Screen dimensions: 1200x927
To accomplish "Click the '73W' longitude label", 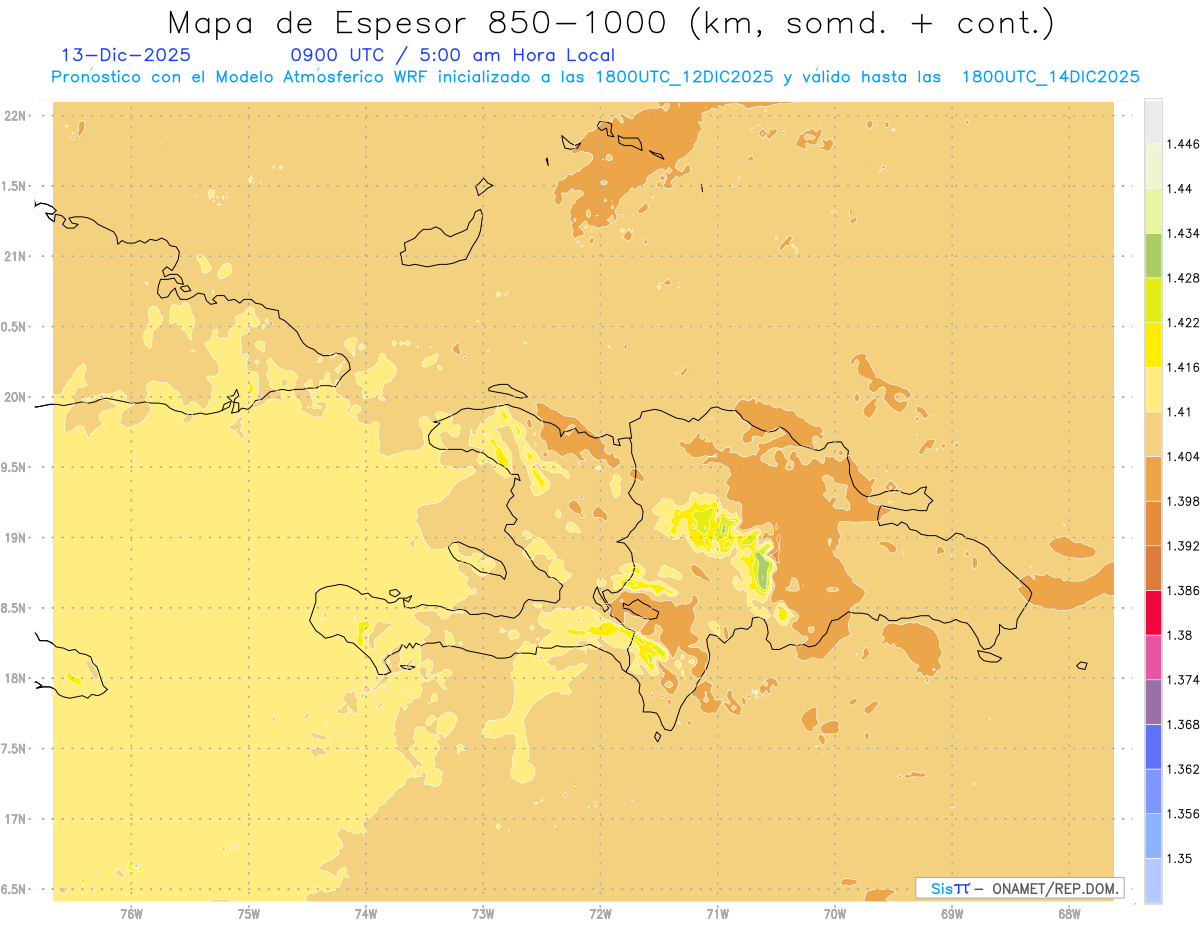I will click(x=483, y=913).
